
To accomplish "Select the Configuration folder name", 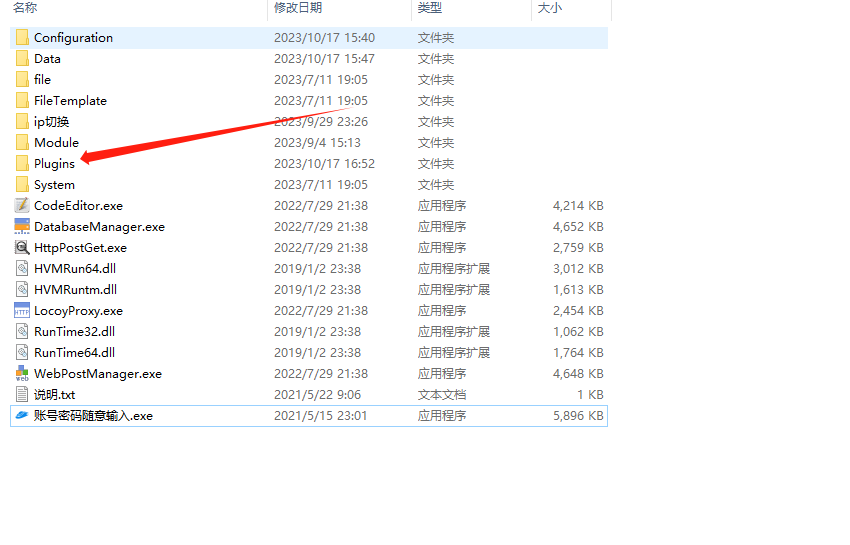I will tap(74, 38).
